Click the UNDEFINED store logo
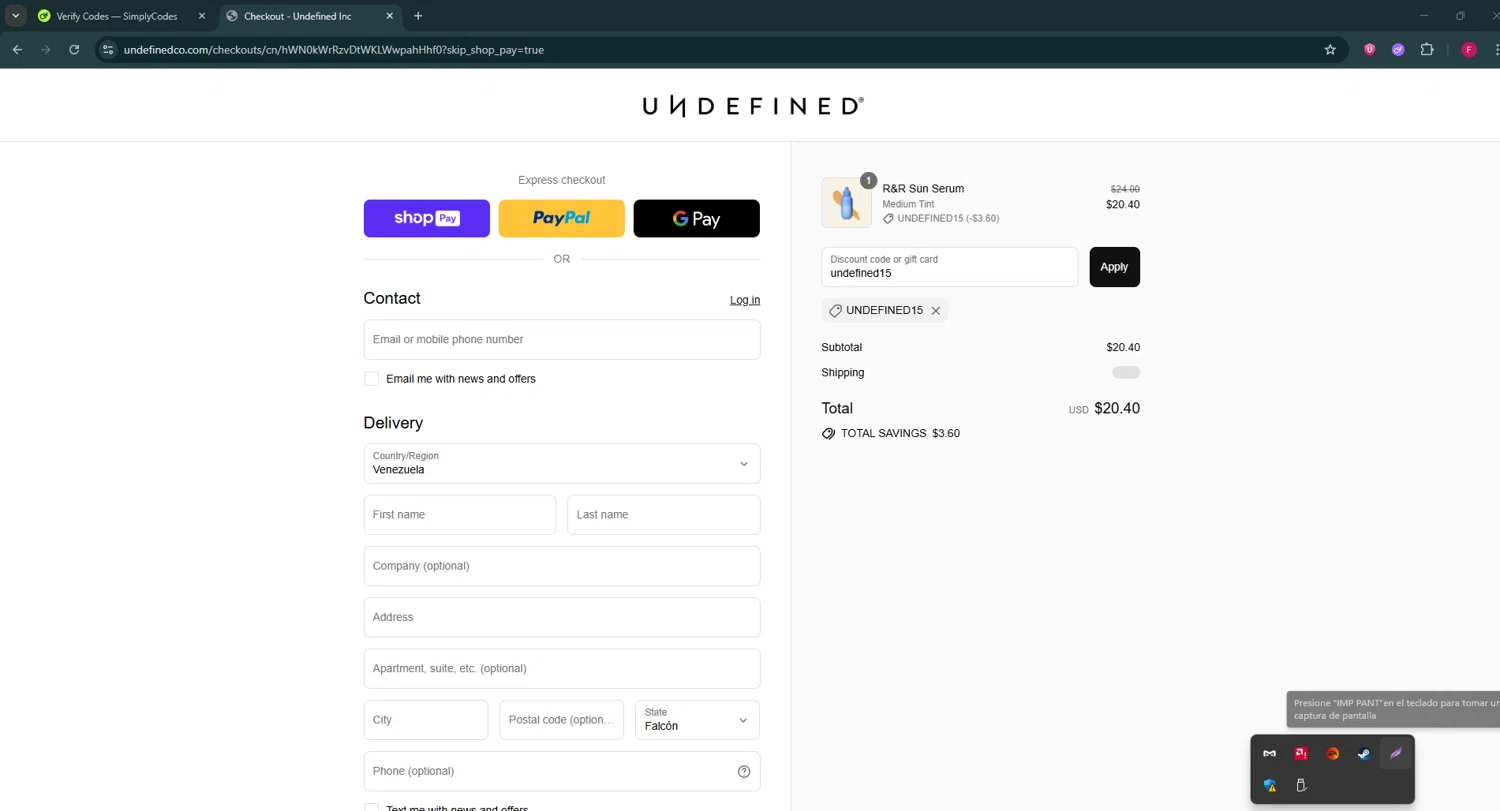1500x811 pixels. click(x=752, y=106)
